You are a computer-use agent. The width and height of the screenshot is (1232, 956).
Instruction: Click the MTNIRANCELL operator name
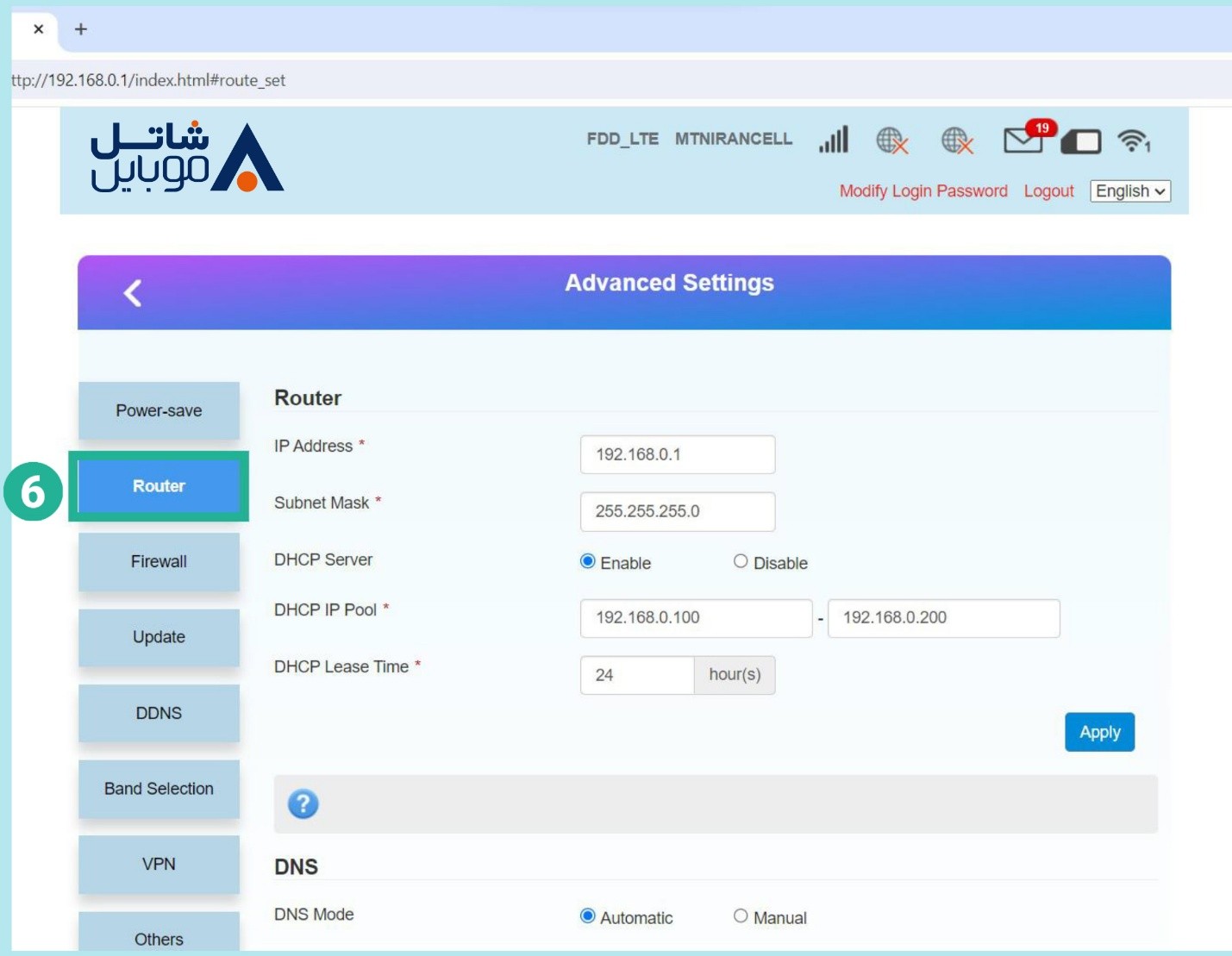[733, 139]
